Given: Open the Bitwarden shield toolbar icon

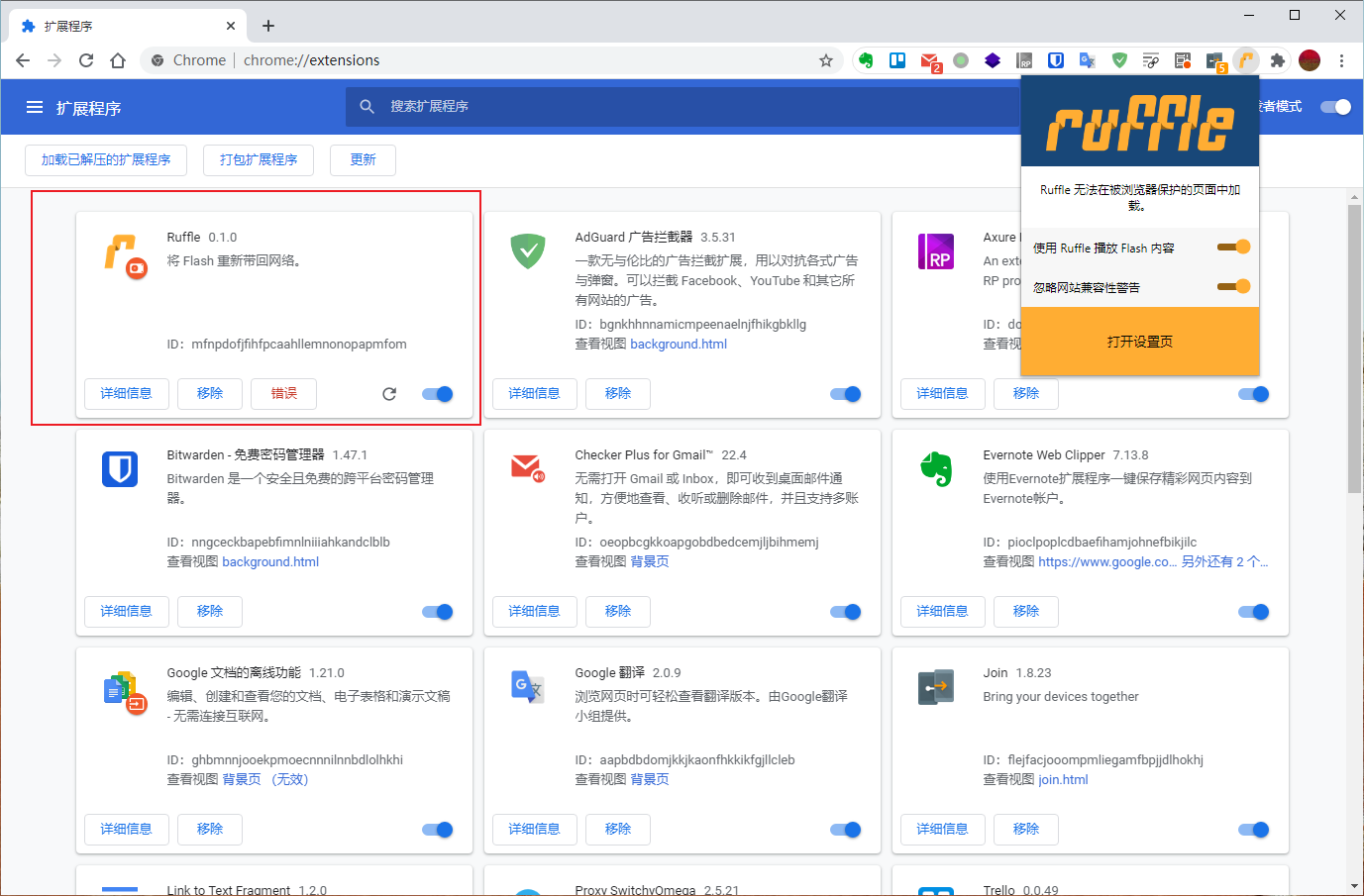Looking at the screenshot, I should tap(1056, 60).
